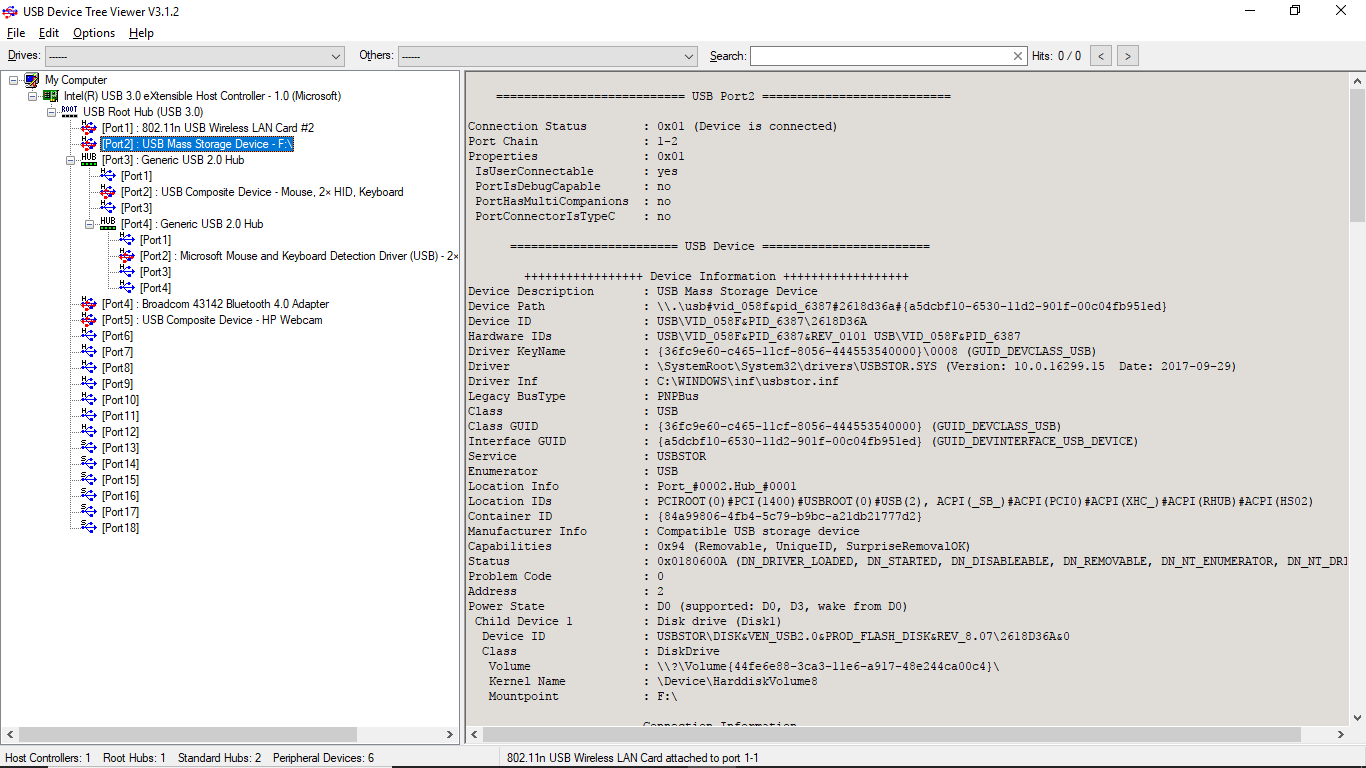Clear the Search field with X
The image size is (1366, 768).
[x=1018, y=56]
